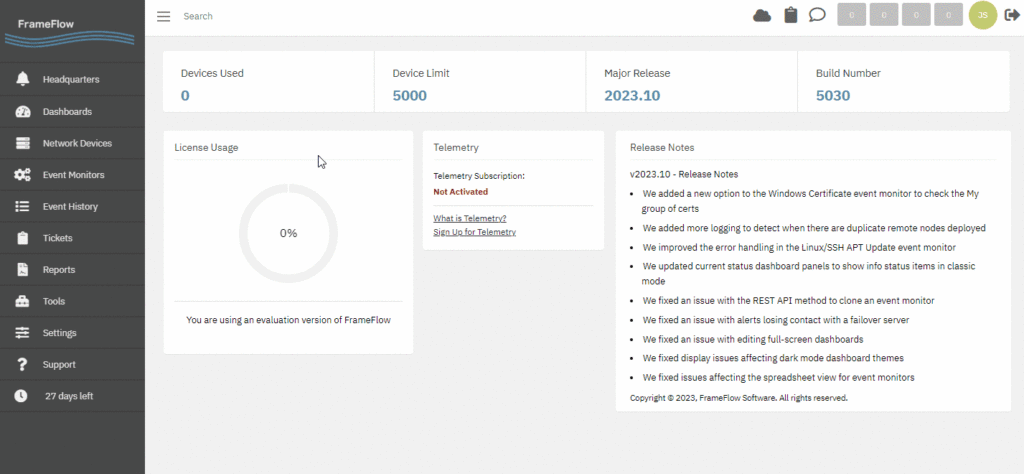
Task: Click the Major Release value 2023.10
Action: [632, 96]
